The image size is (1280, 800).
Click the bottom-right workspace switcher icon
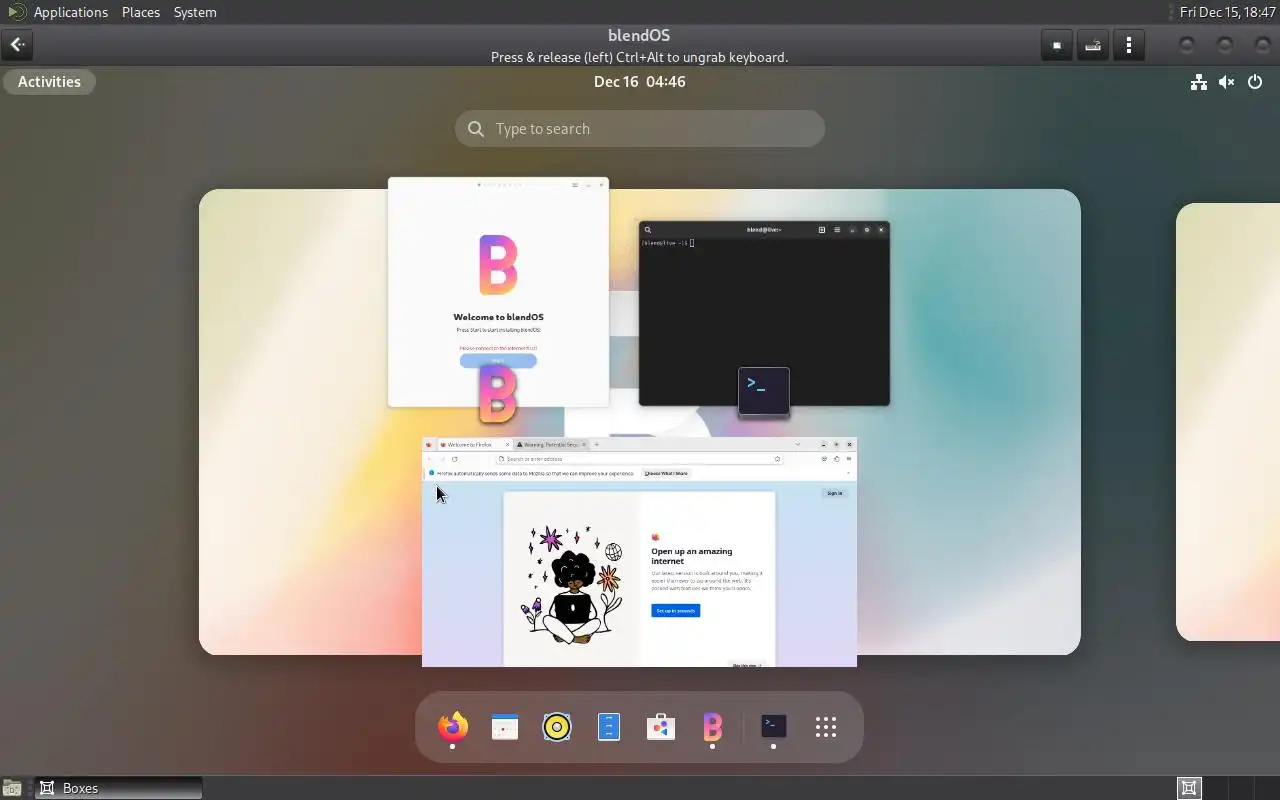tap(1189, 788)
